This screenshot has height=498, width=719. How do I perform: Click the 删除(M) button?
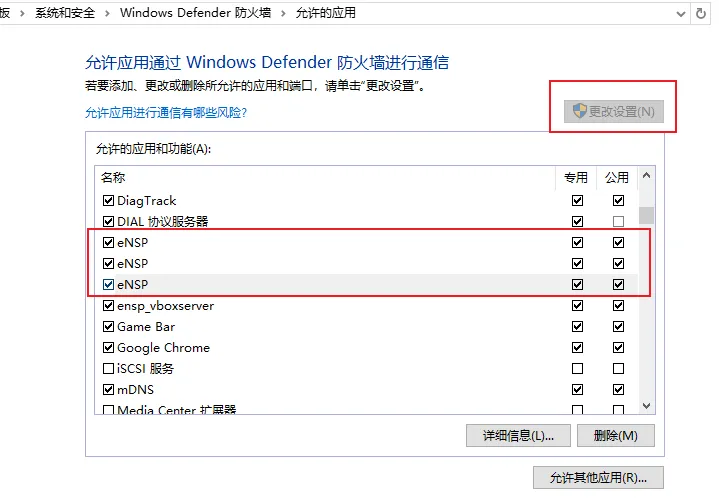615,435
